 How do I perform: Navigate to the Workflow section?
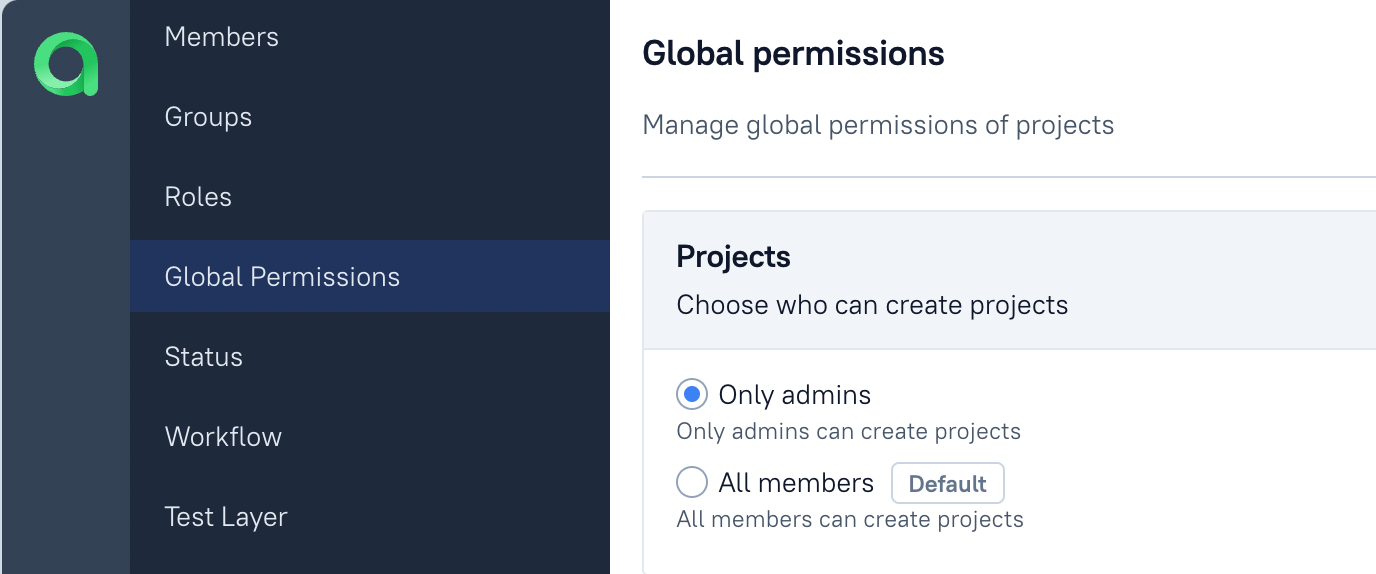click(370, 437)
